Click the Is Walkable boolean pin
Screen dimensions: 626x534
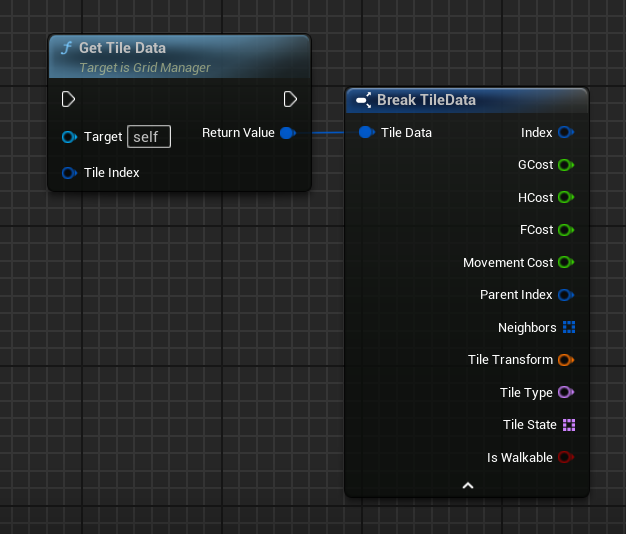pyautogui.click(x=565, y=457)
